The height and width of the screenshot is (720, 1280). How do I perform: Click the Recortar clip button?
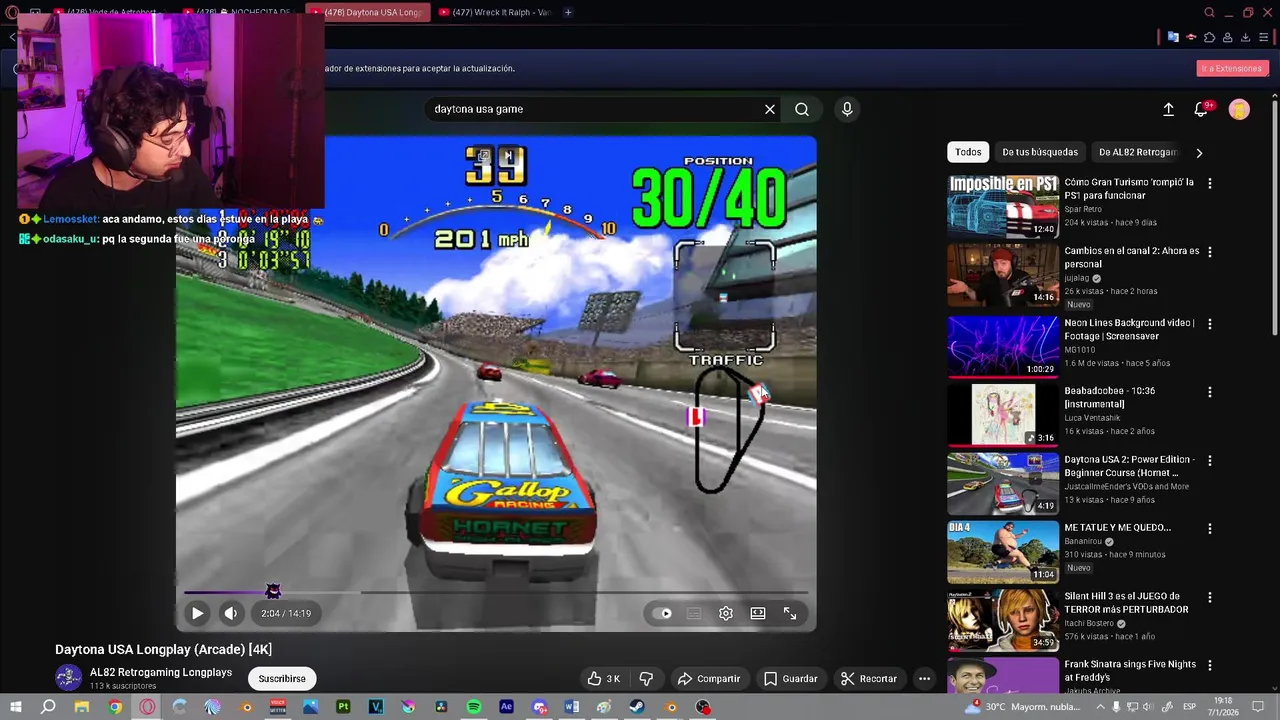[868, 678]
